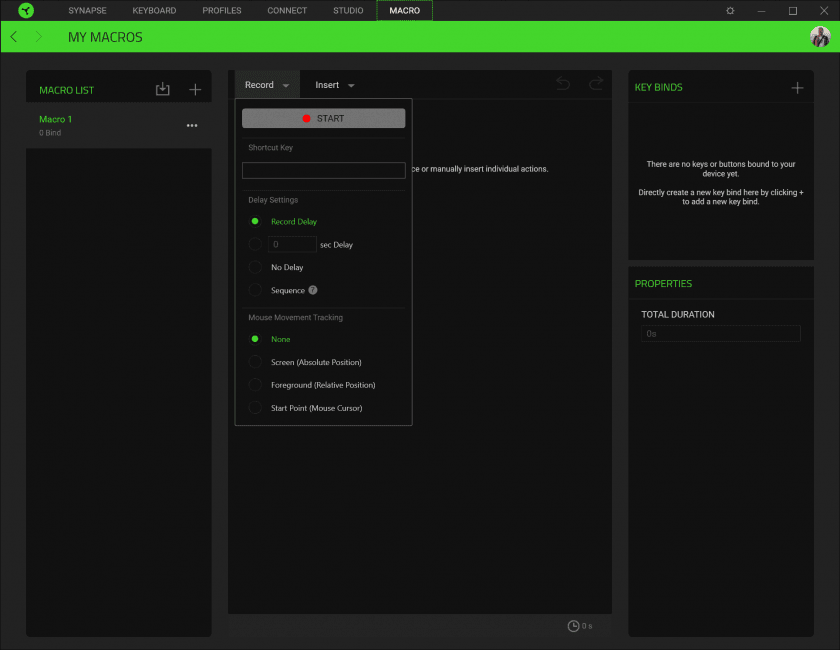The height and width of the screenshot is (650, 840).
Task: Go back with the left arrow
Action: (x=14, y=36)
